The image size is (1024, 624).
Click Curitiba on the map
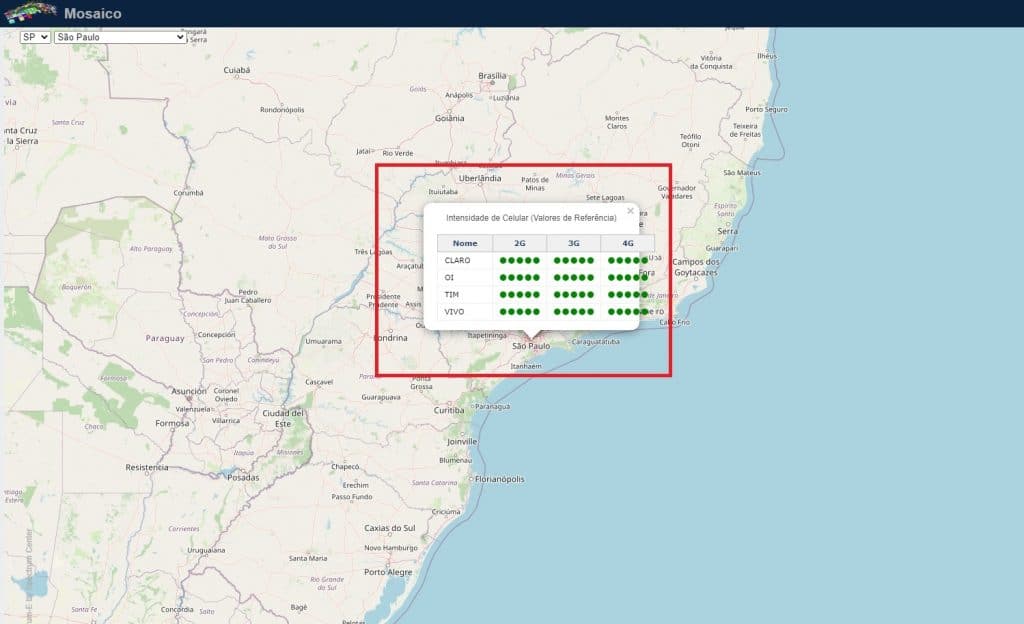coord(449,411)
